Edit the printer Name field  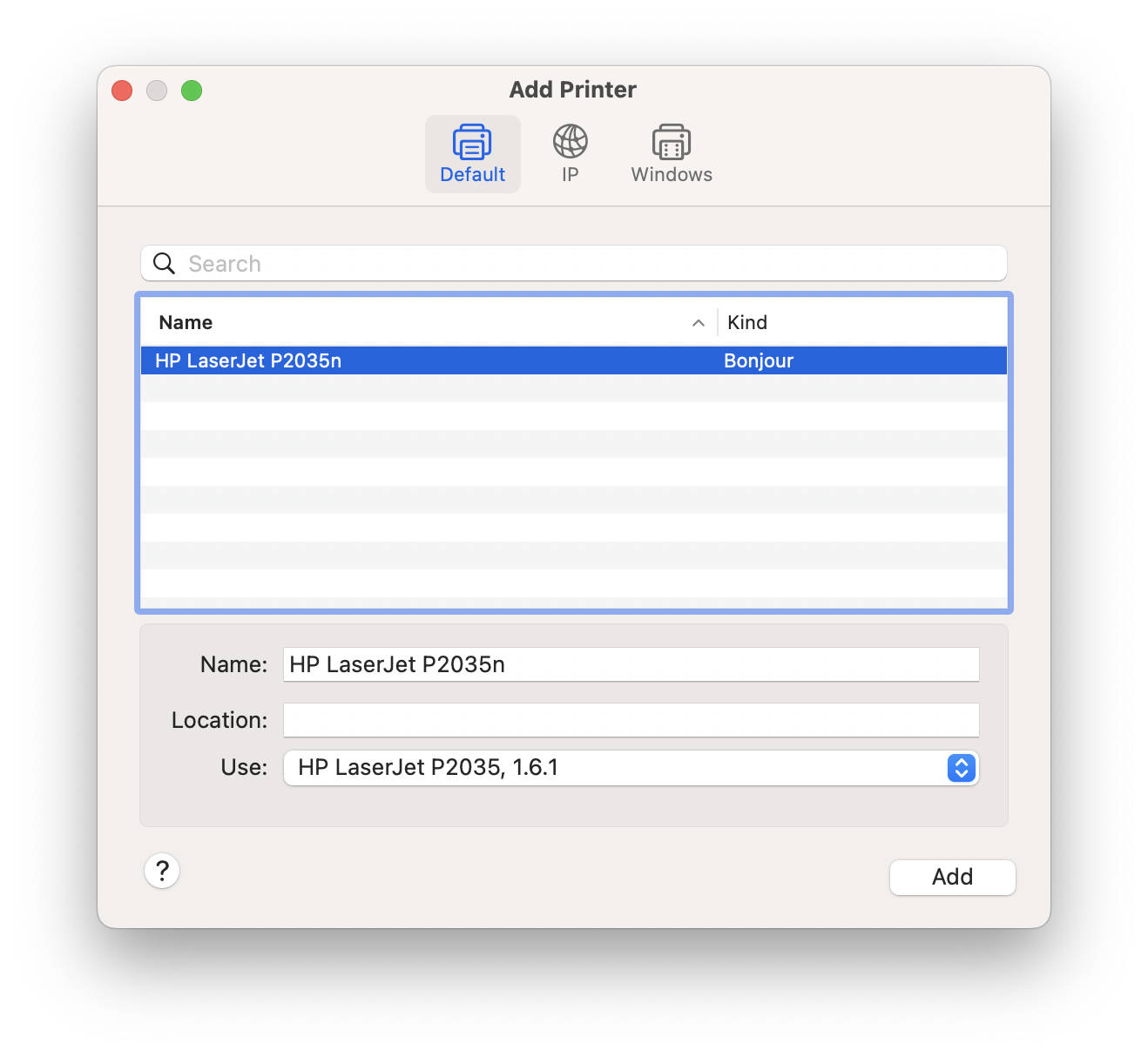pos(631,664)
